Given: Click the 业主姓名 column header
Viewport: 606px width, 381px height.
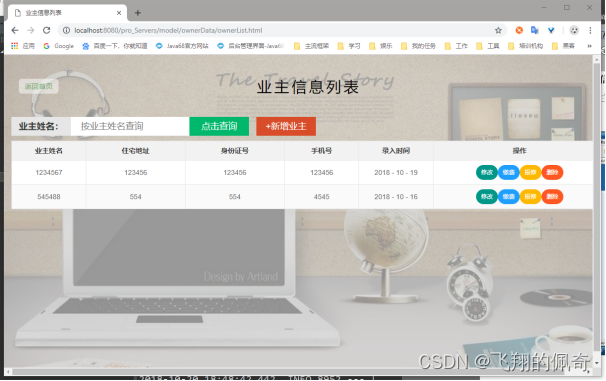Looking at the screenshot, I should tap(49, 151).
